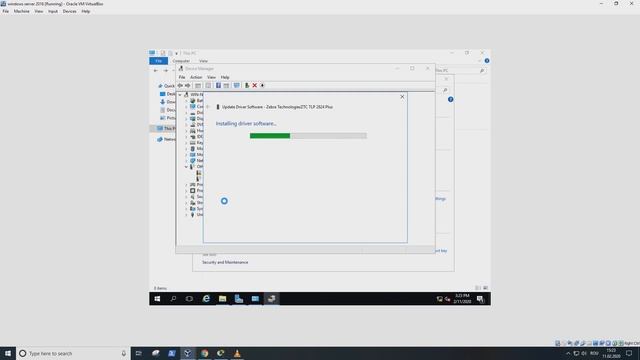Open File tab in This PC window
640x360 pixels.
click(158, 61)
